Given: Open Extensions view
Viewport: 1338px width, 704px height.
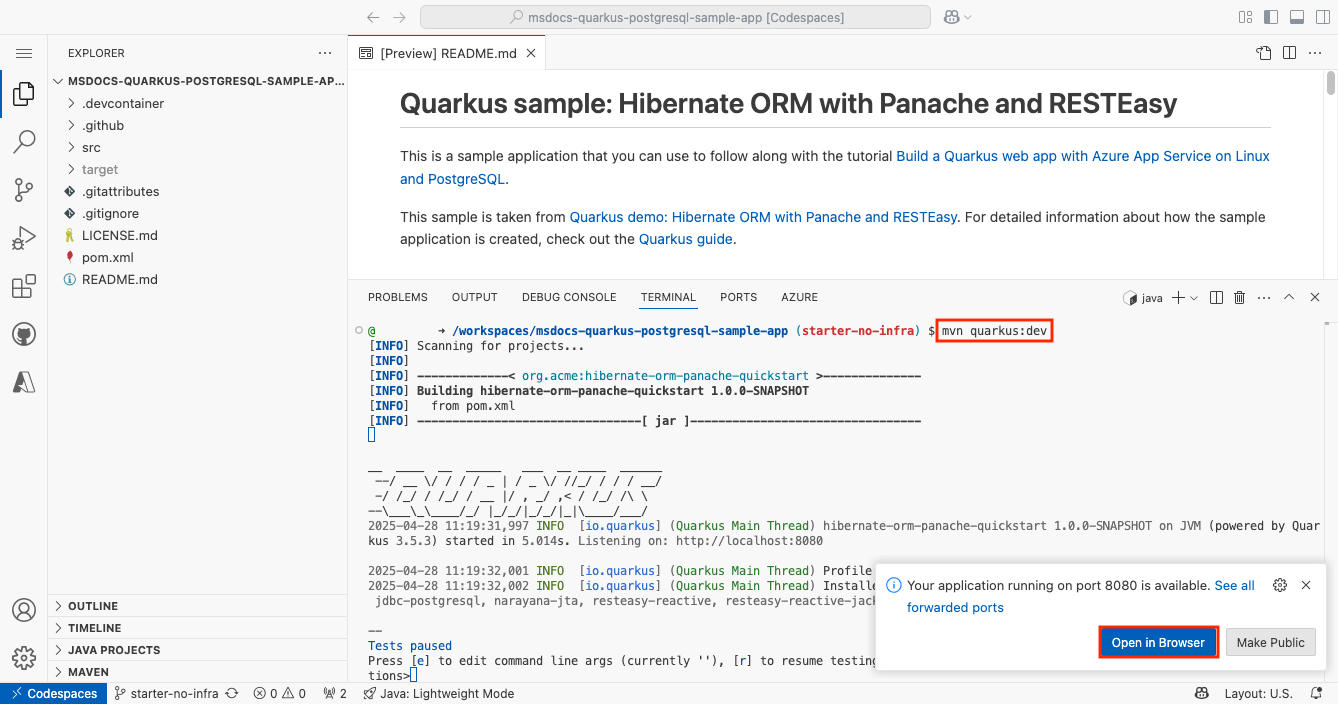Looking at the screenshot, I should point(24,287).
